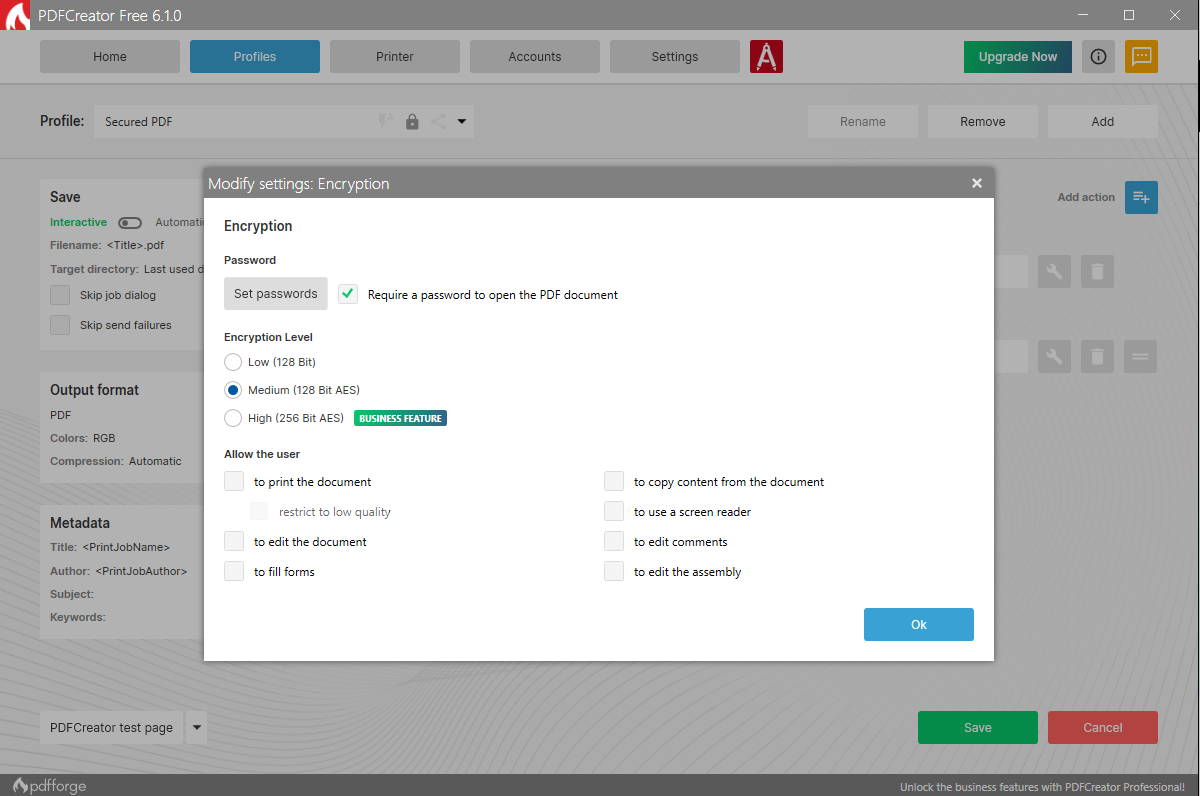Open the orange feedback chat icon
This screenshot has height=796, width=1200.
coord(1141,57)
